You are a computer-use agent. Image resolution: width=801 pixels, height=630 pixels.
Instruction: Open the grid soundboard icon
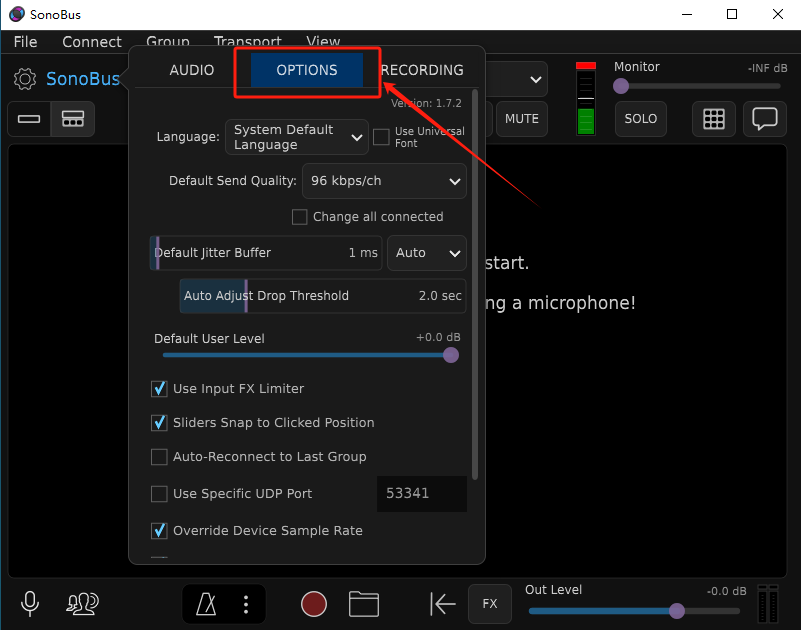tap(713, 118)
